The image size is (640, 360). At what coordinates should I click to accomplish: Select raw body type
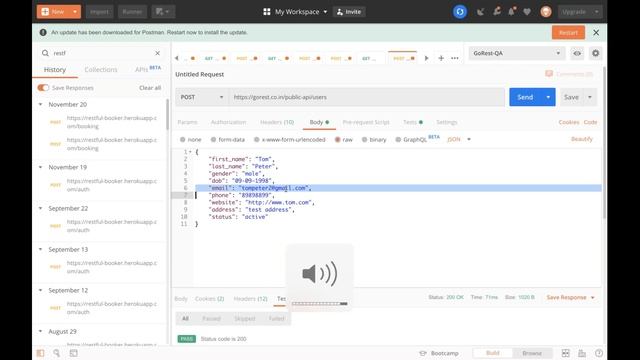coord(344,140)
